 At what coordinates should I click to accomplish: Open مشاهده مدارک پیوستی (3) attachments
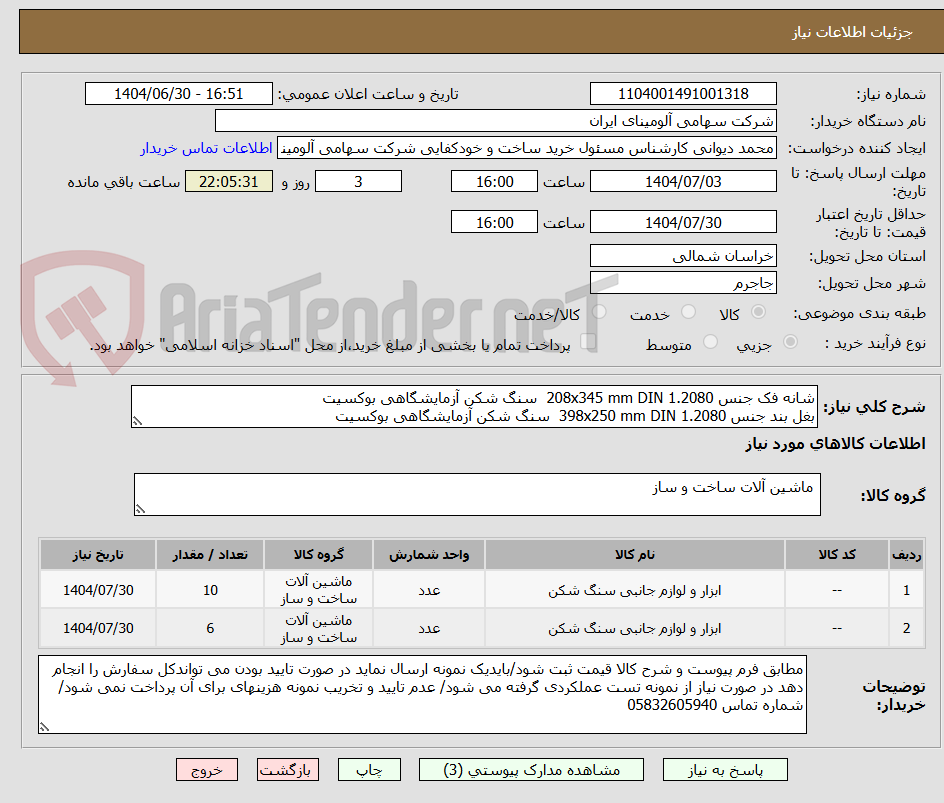pos(532,769)
